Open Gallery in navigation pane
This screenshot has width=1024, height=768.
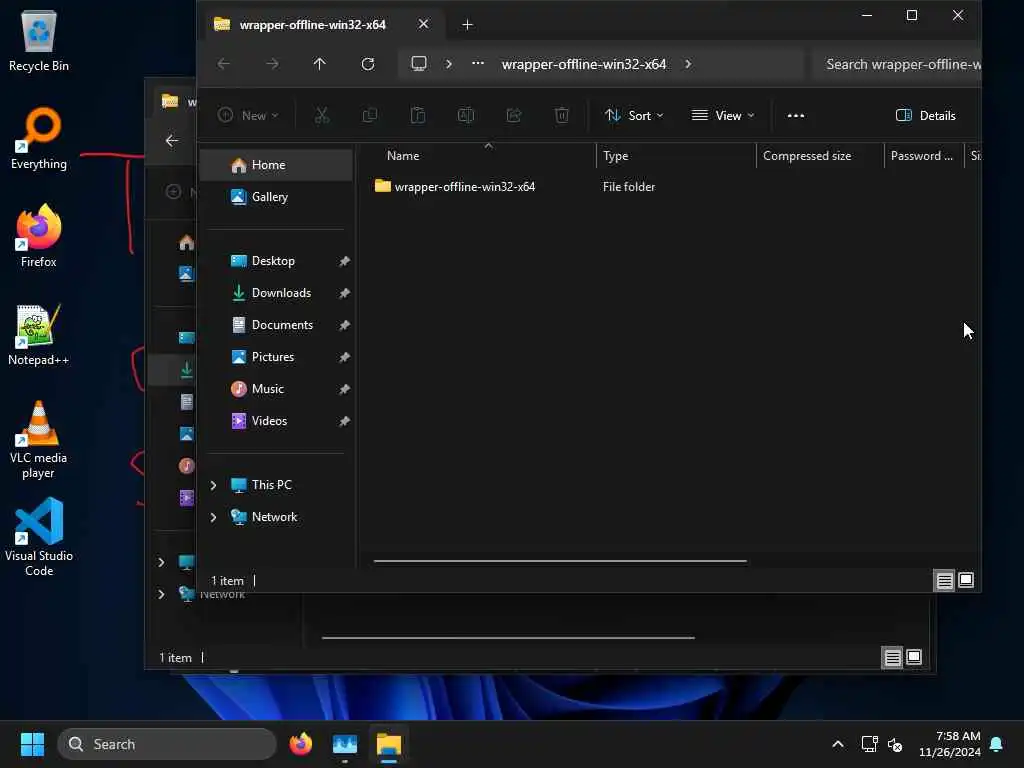click(276, 197)
